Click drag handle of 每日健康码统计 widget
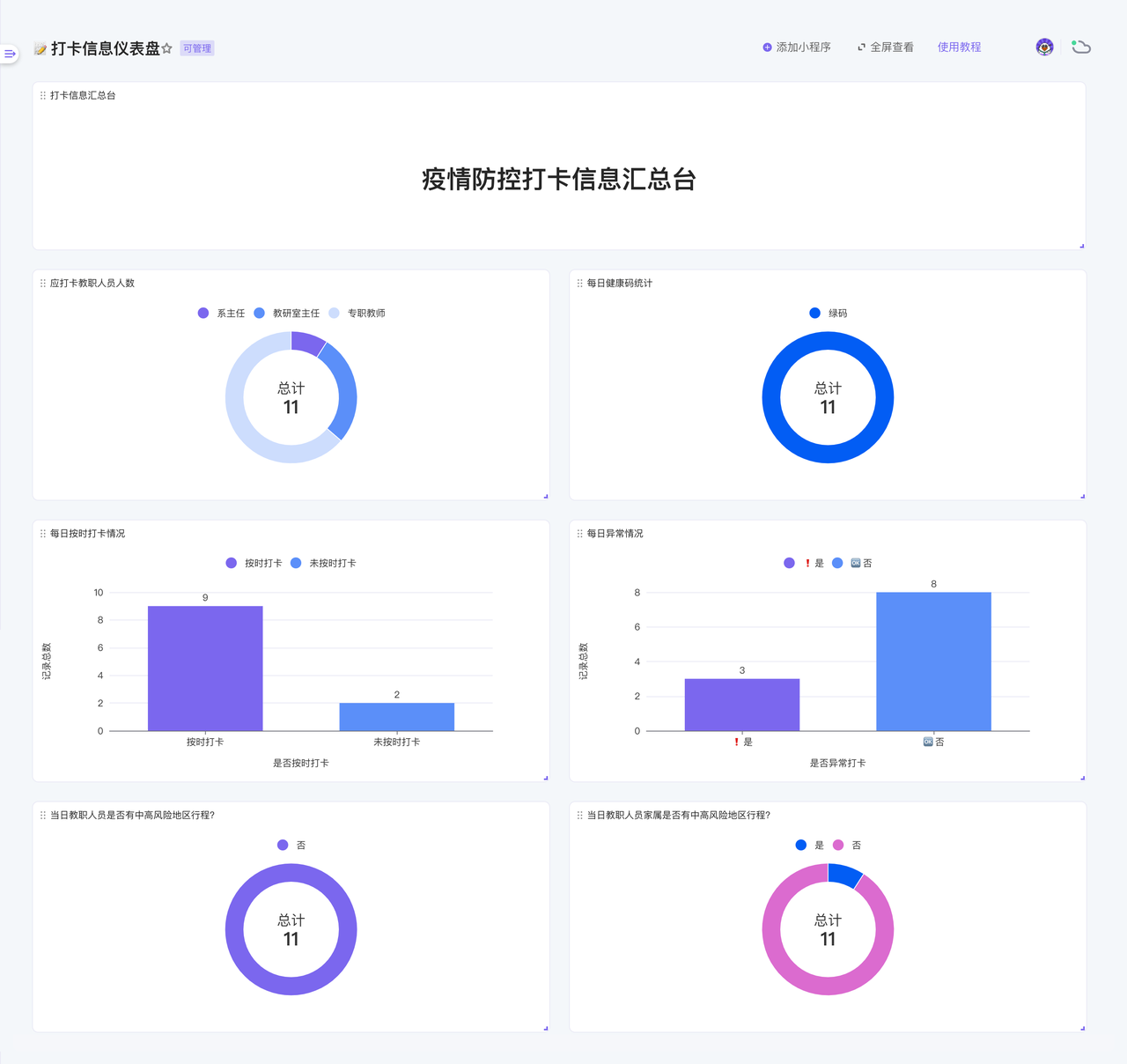 [579, 284]
